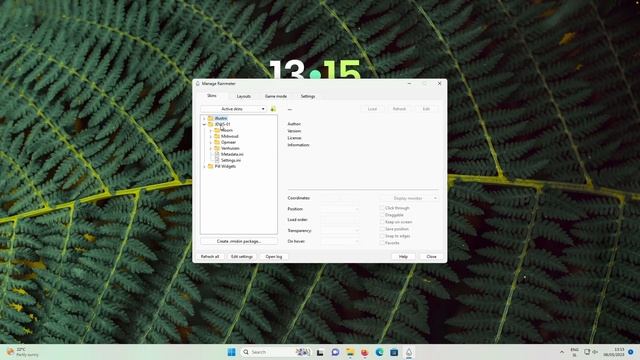This screenshot has width=640, height=360.
Task: Click the Open log button
Action: 273,257
